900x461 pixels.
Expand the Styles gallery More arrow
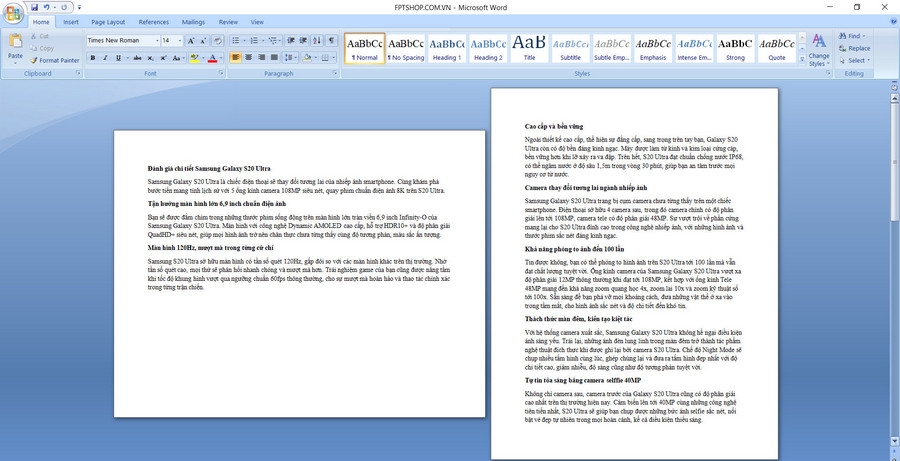point(802,59)
